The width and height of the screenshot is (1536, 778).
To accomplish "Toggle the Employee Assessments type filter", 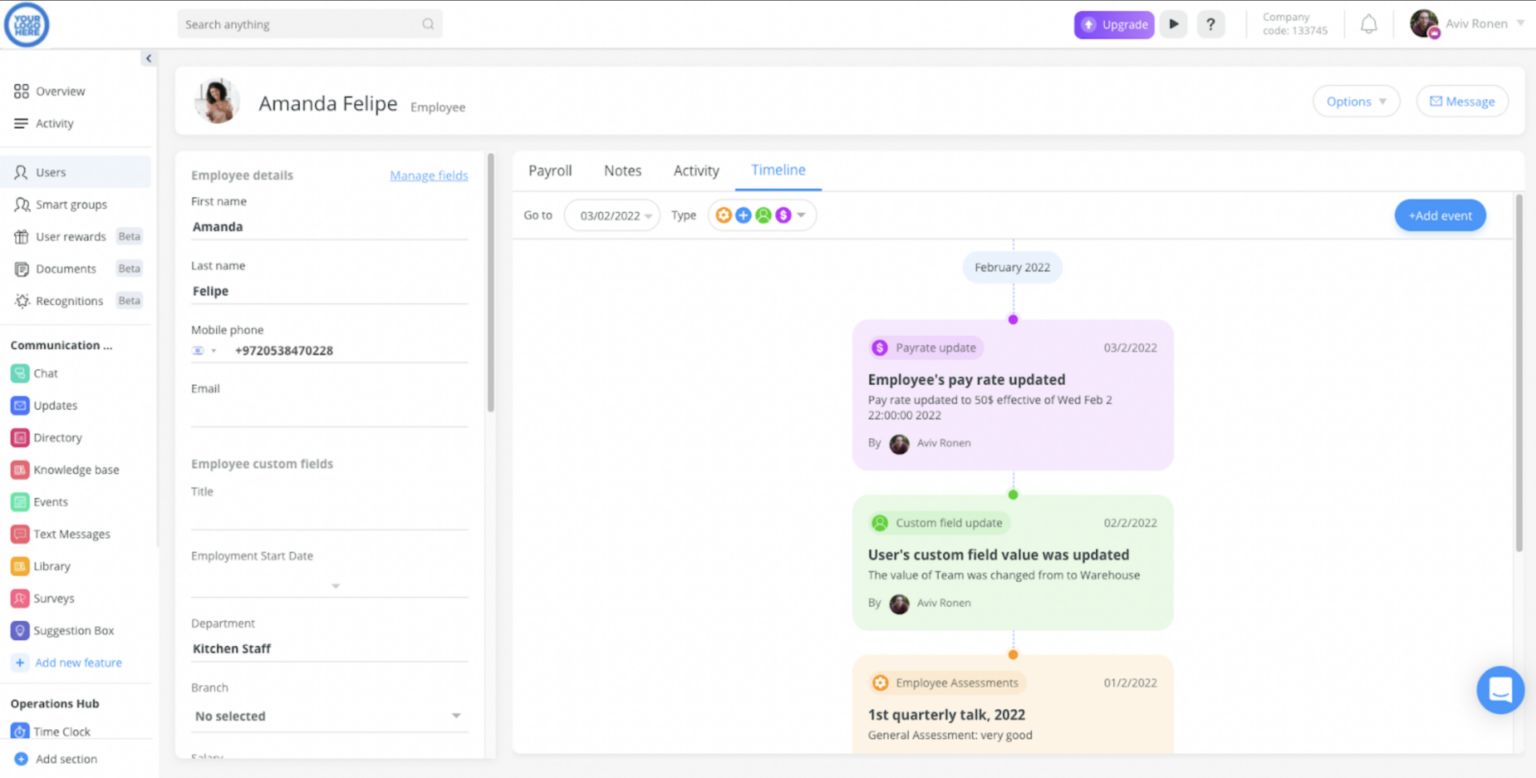I will click(x=724, y=214).
